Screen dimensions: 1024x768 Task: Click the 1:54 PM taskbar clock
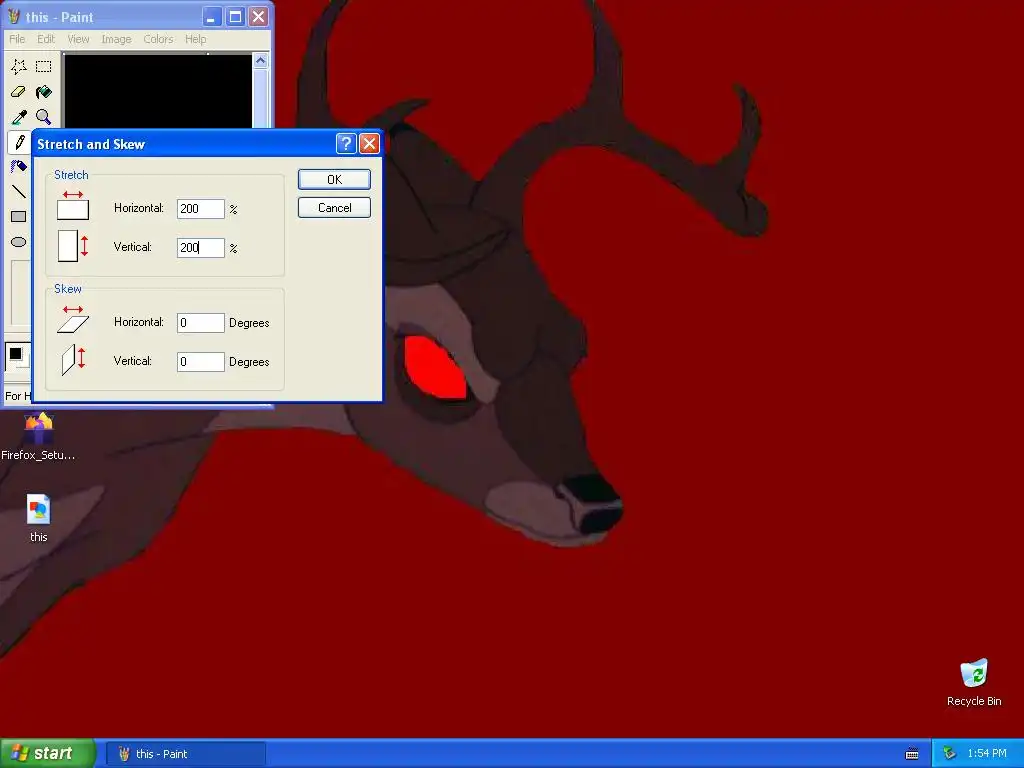pos(987,754)
